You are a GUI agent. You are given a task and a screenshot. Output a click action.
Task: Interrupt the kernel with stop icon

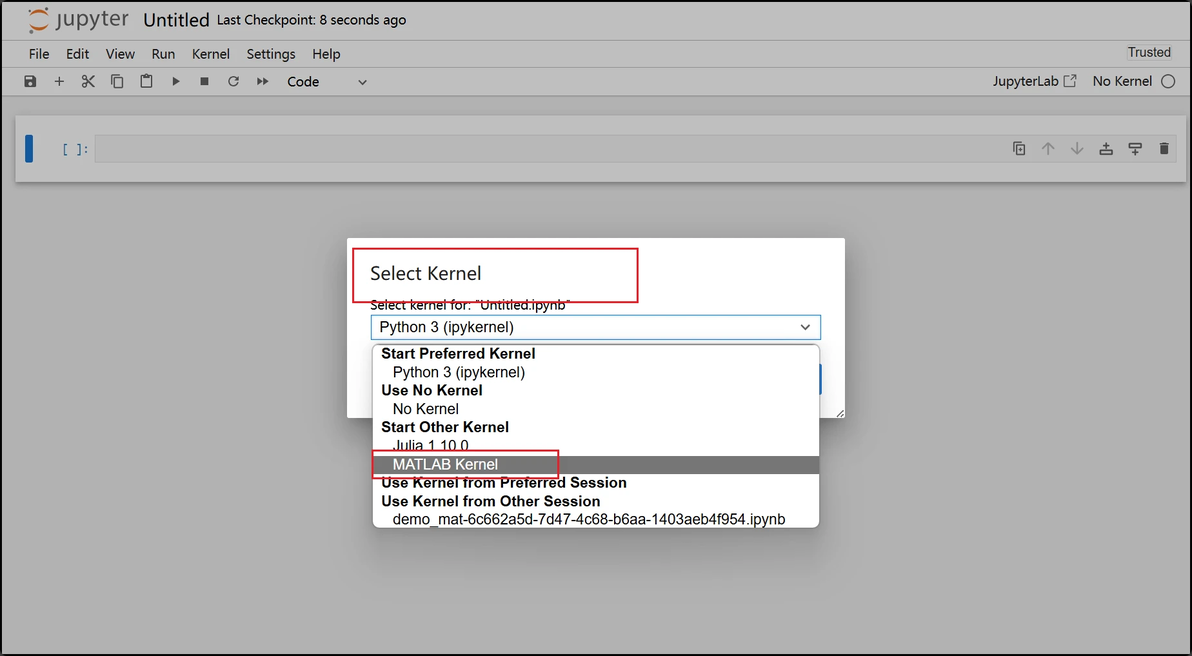[204, 82]
